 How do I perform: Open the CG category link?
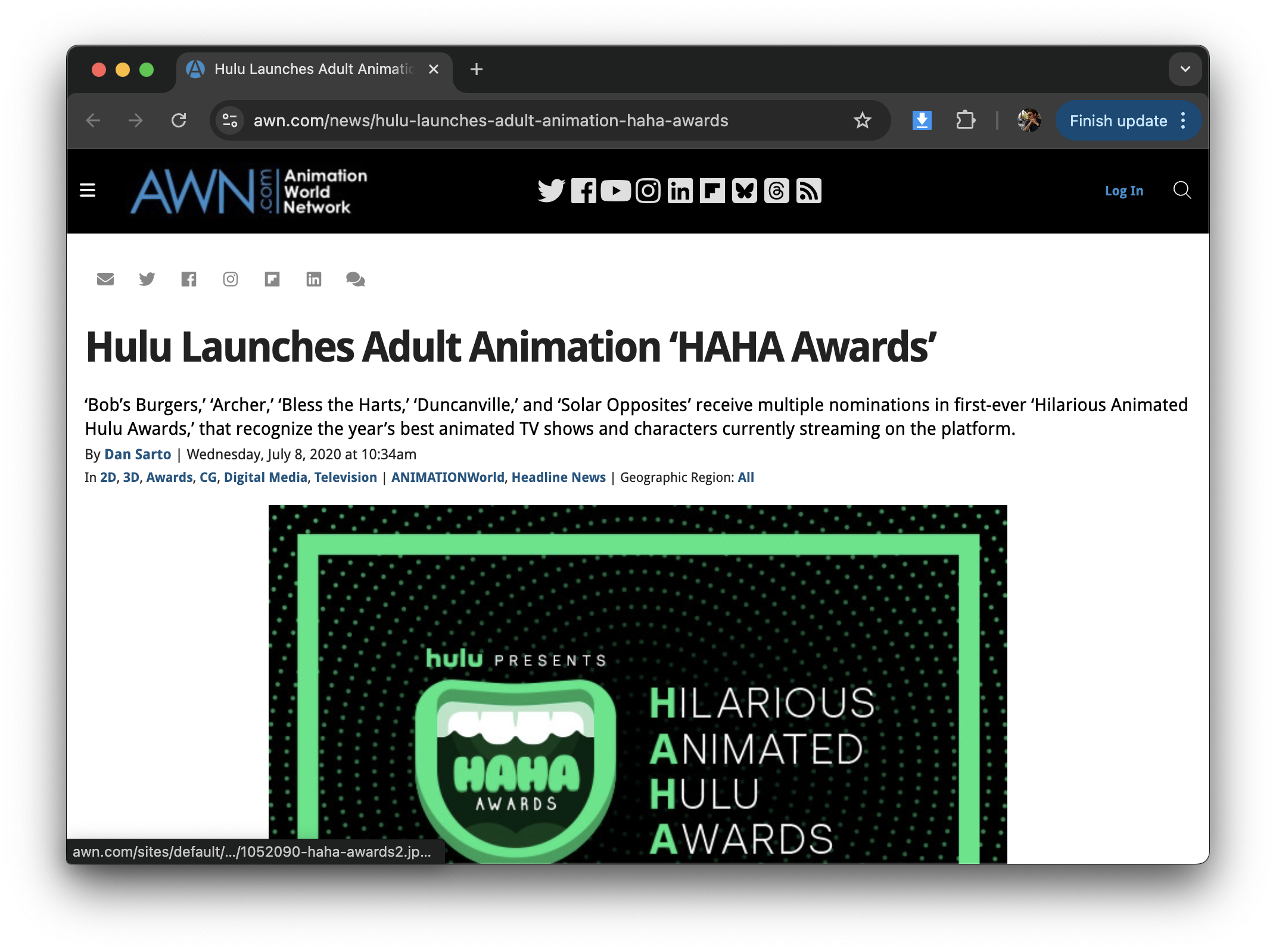pyautogui.click(x=208, y=477)
